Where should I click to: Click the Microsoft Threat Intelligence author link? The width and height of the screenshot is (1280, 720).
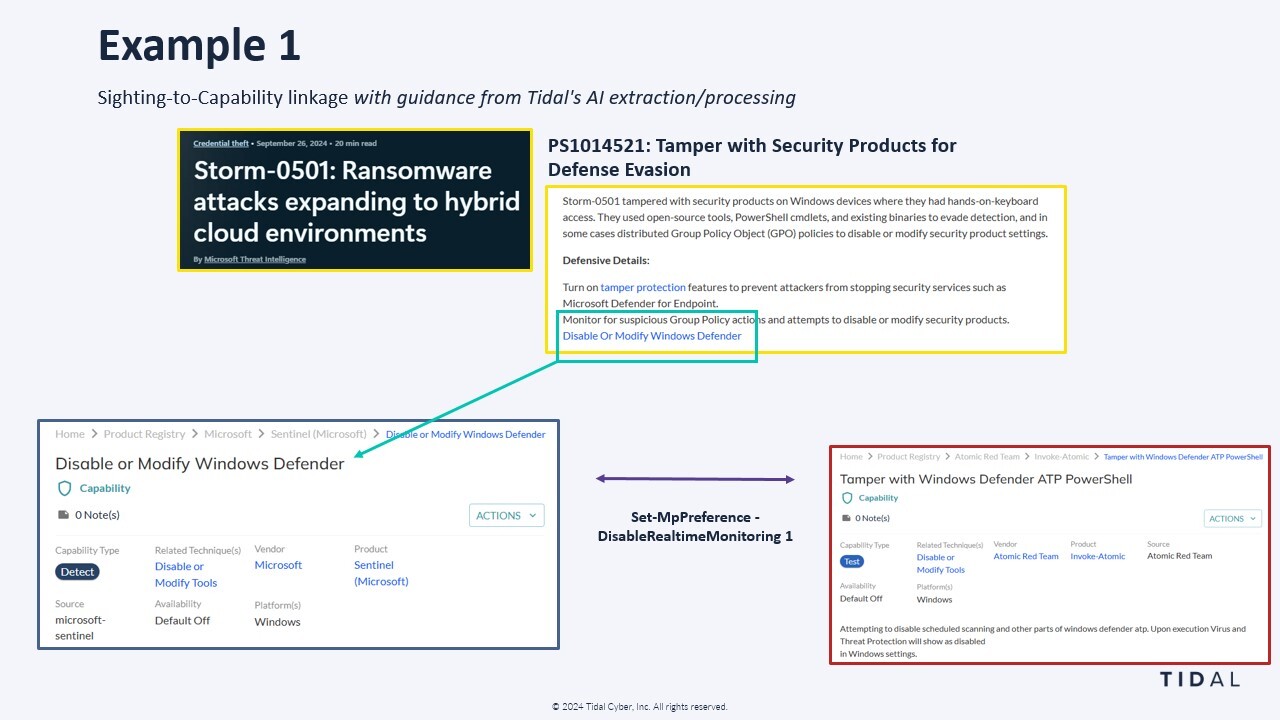(x=255, y=259)
